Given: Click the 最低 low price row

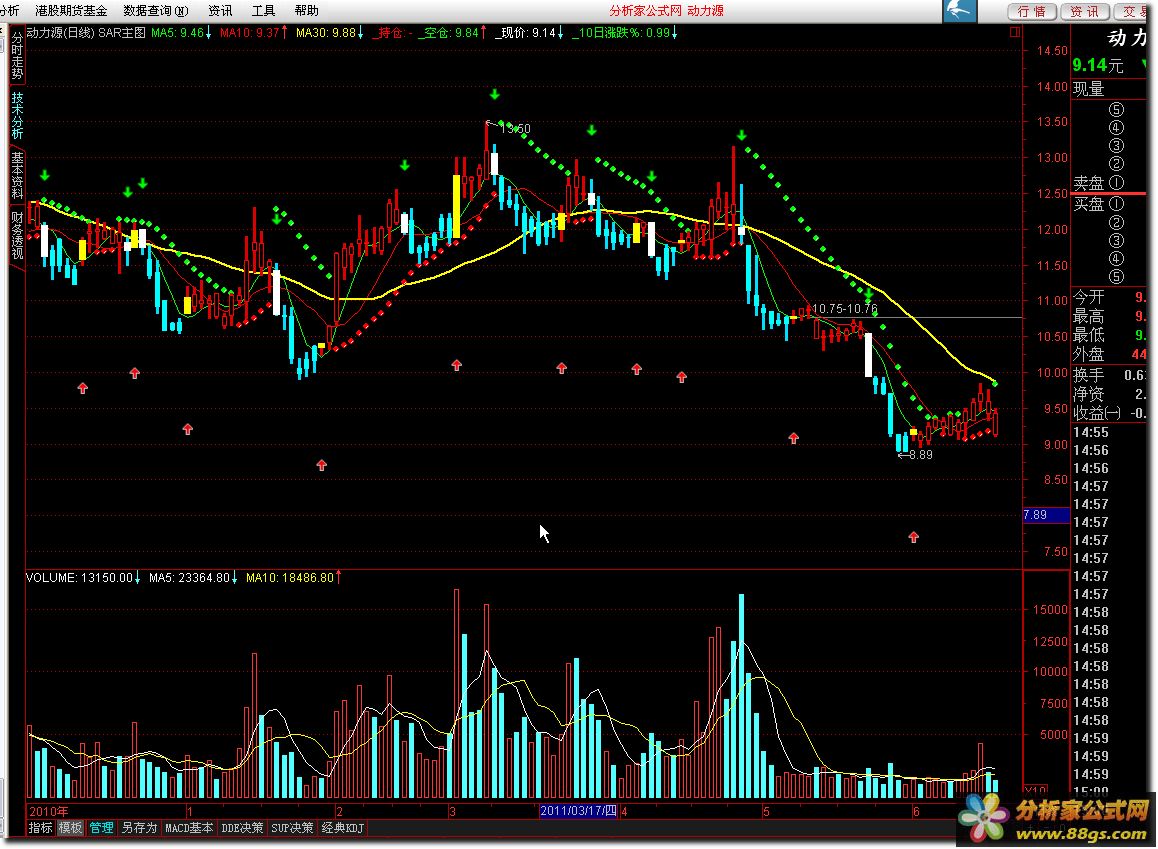Looking at the screenshot, I should (x=1110, y=335).
